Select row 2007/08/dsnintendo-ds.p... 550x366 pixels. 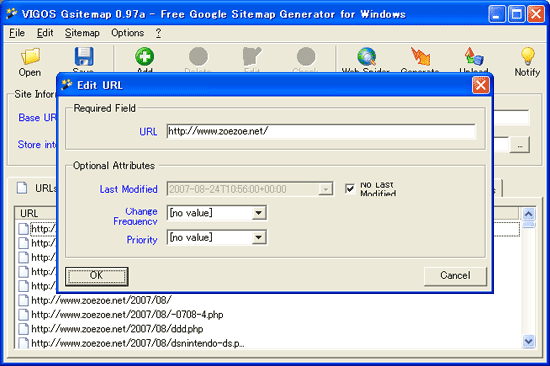(138, 343)
